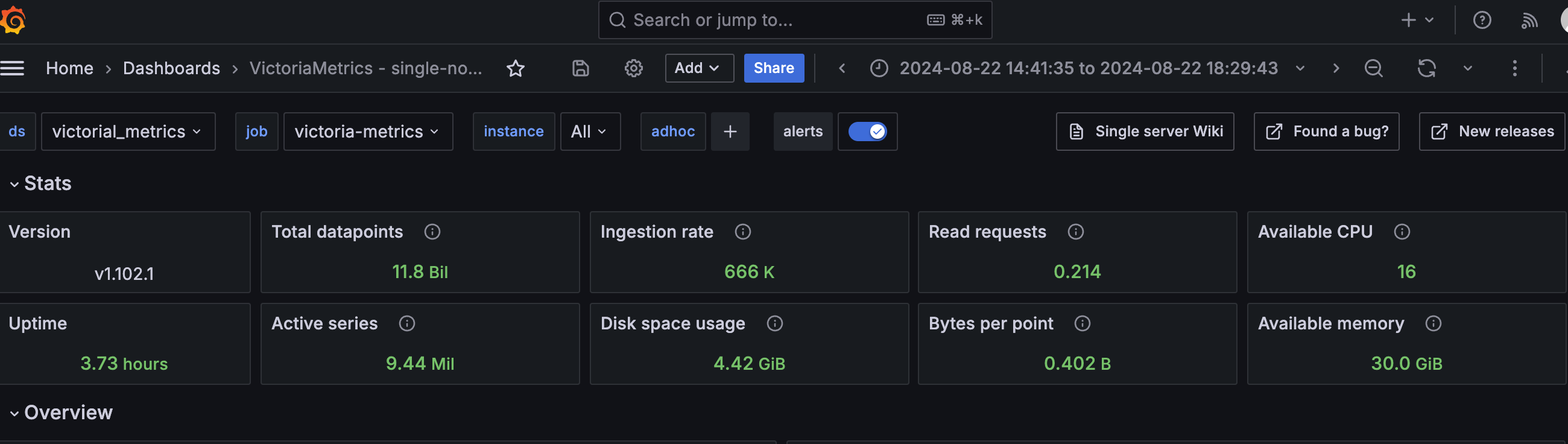
Task: Save the dashboard with disk icon
Action: point(581,68)
